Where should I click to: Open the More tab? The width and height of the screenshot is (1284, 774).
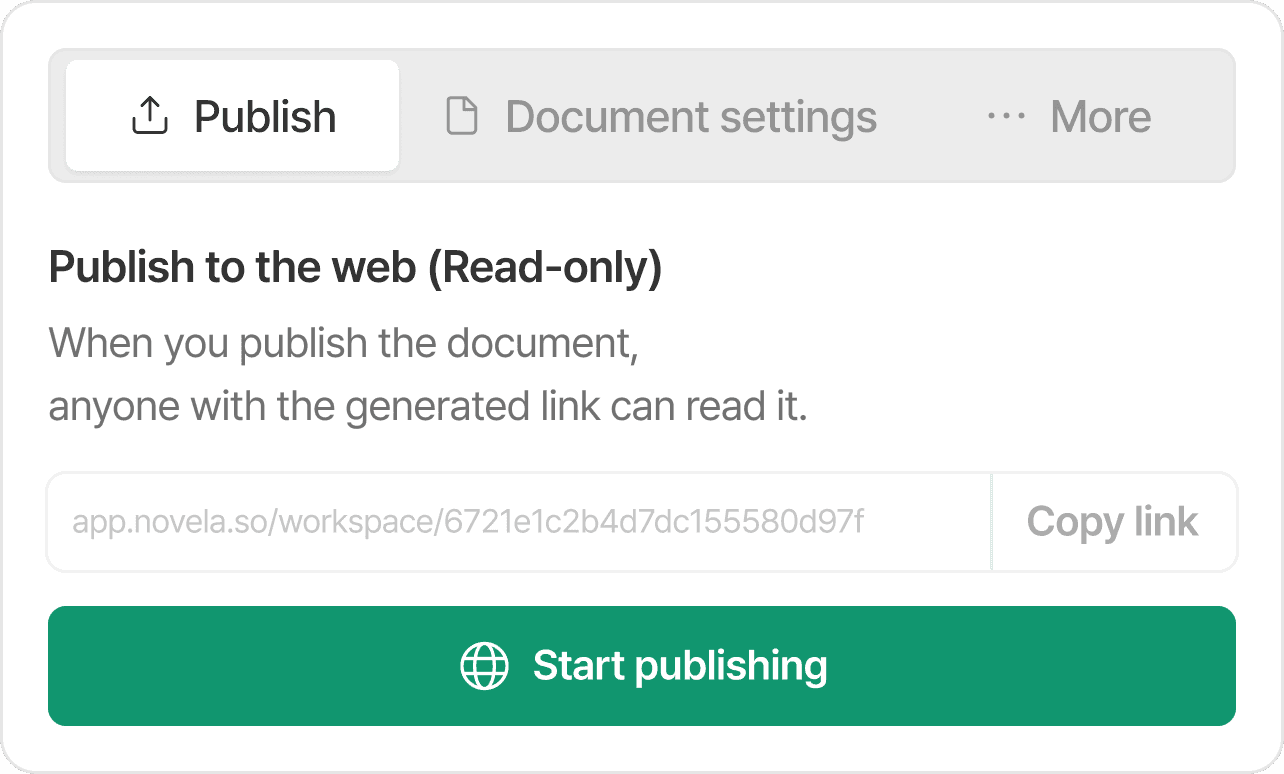1069,116
